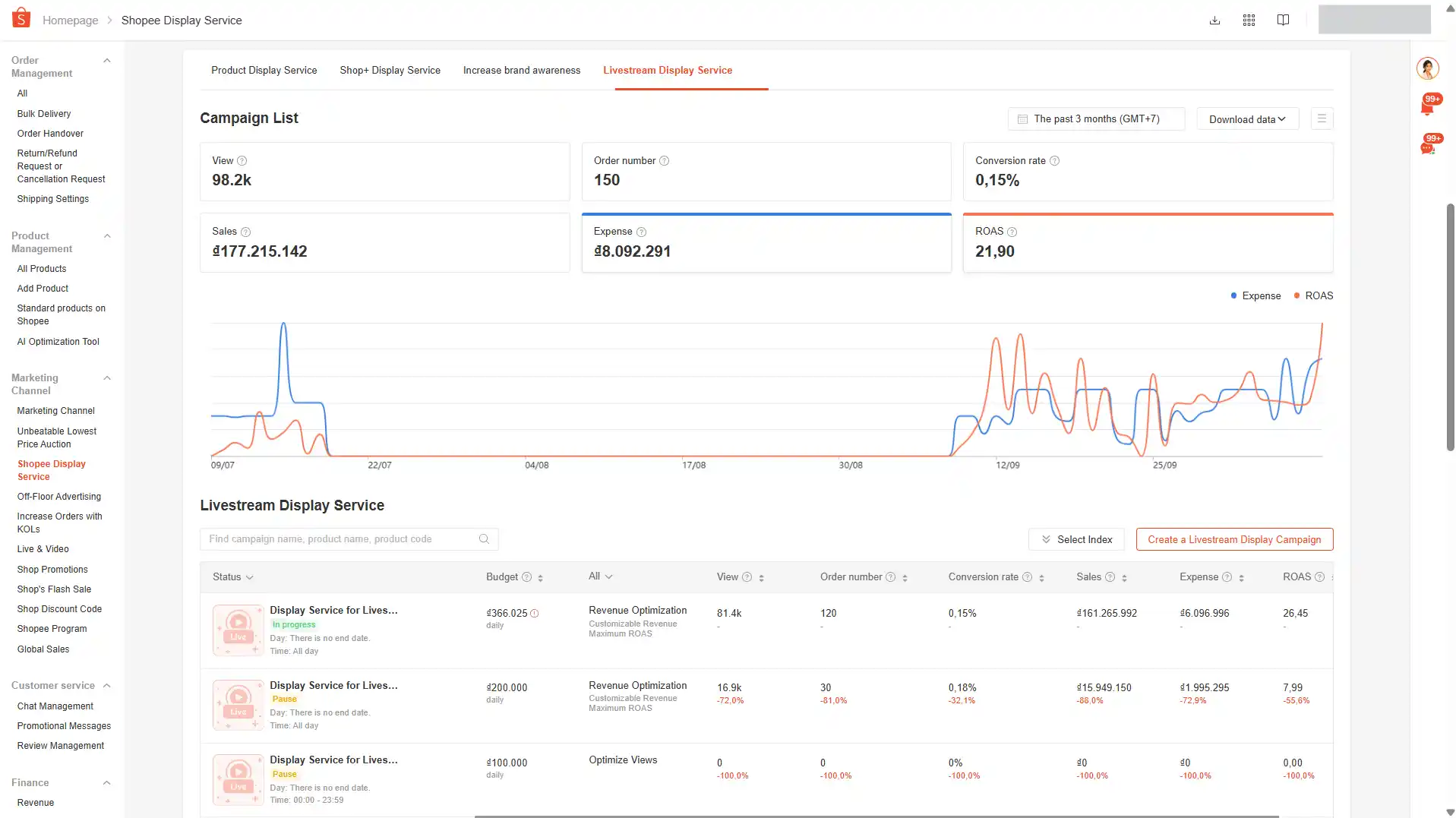The width and height of the screenshot is (1456, 818).
Task: Open Off-Floor Advertising in sidebar
Action: coord(58,497)
